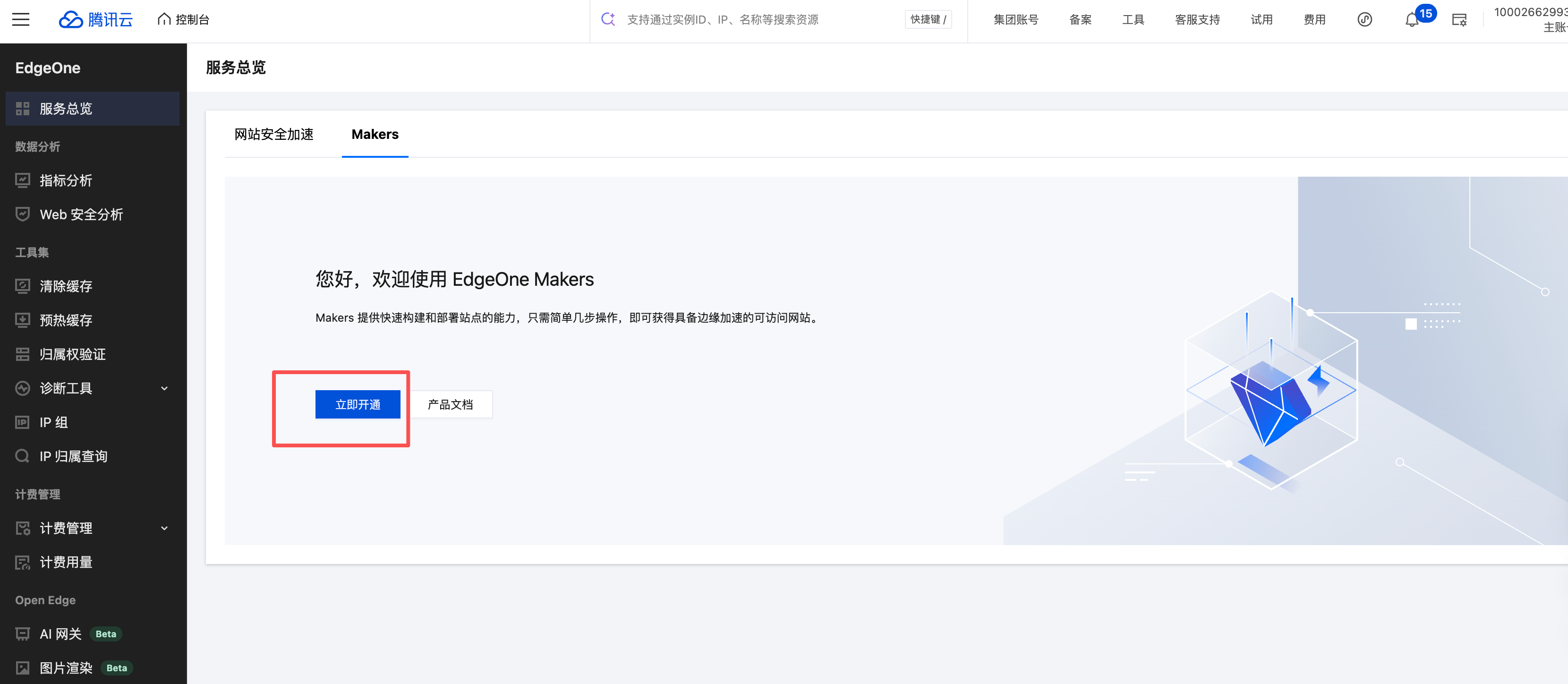
Task: Click the EdgeOne Makers cube illustration
Action: 1271,389
